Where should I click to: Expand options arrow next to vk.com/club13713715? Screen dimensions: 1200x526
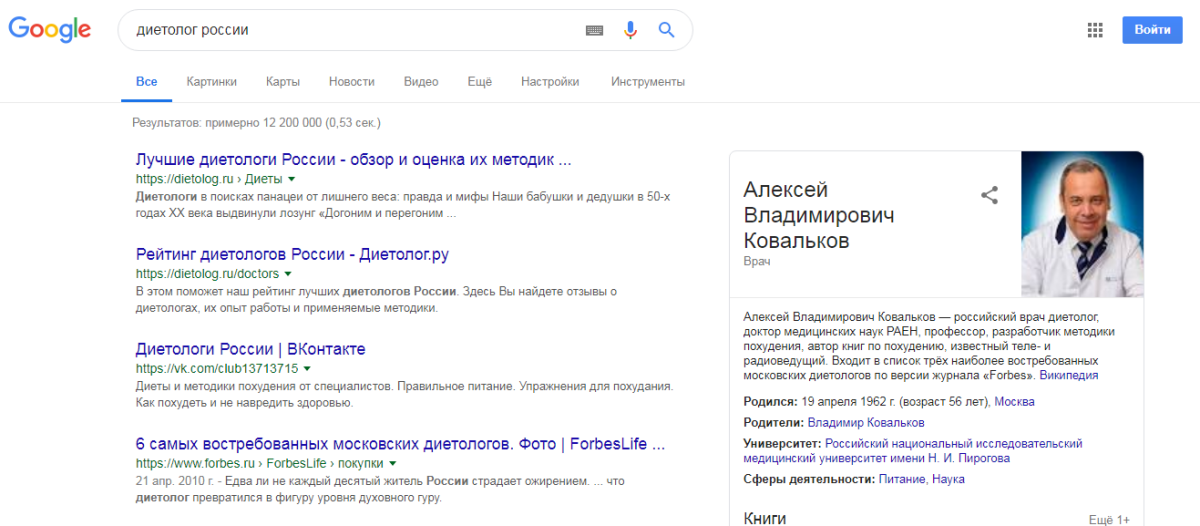(x=309, y=369)
